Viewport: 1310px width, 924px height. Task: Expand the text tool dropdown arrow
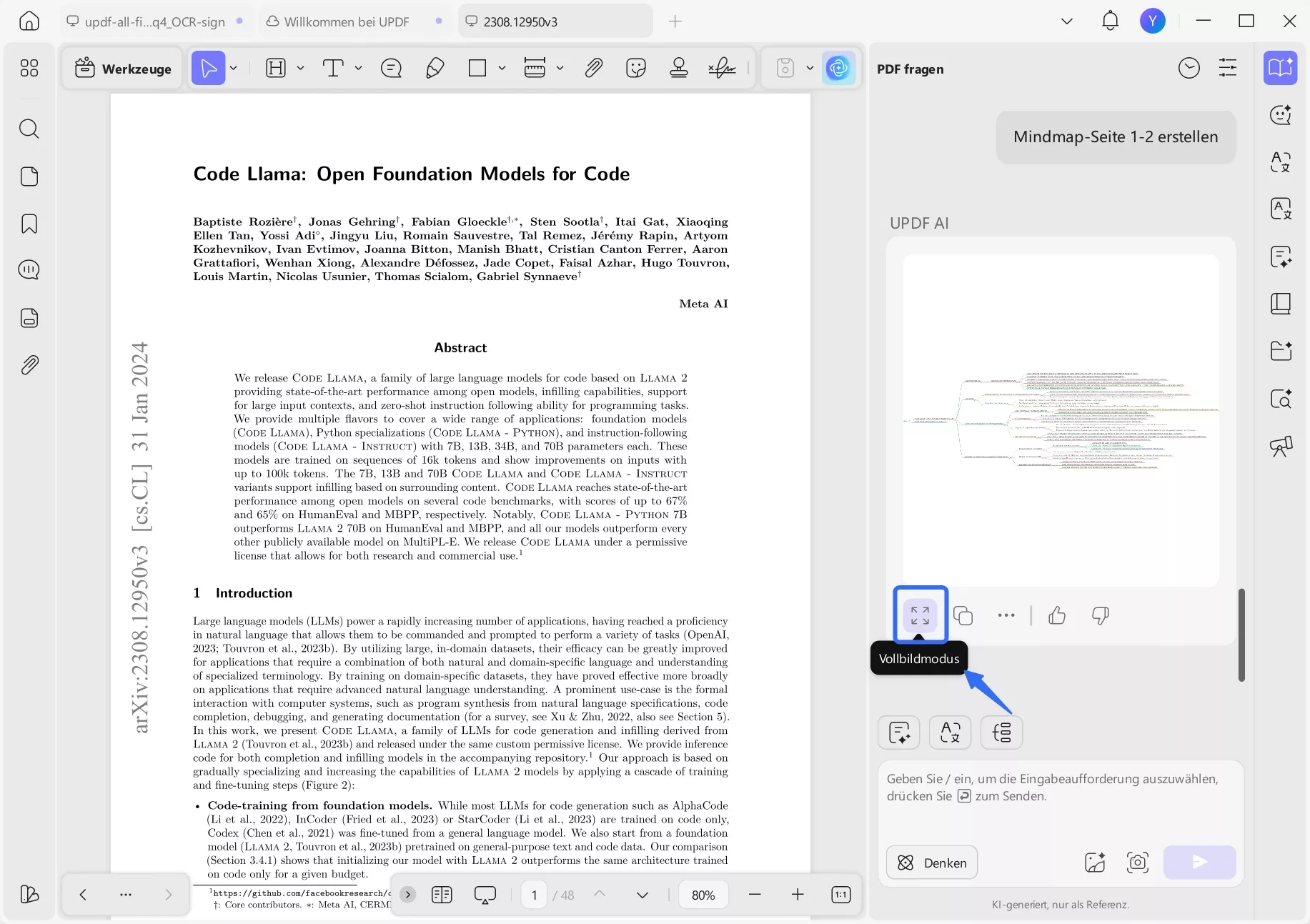pos(358,69)
